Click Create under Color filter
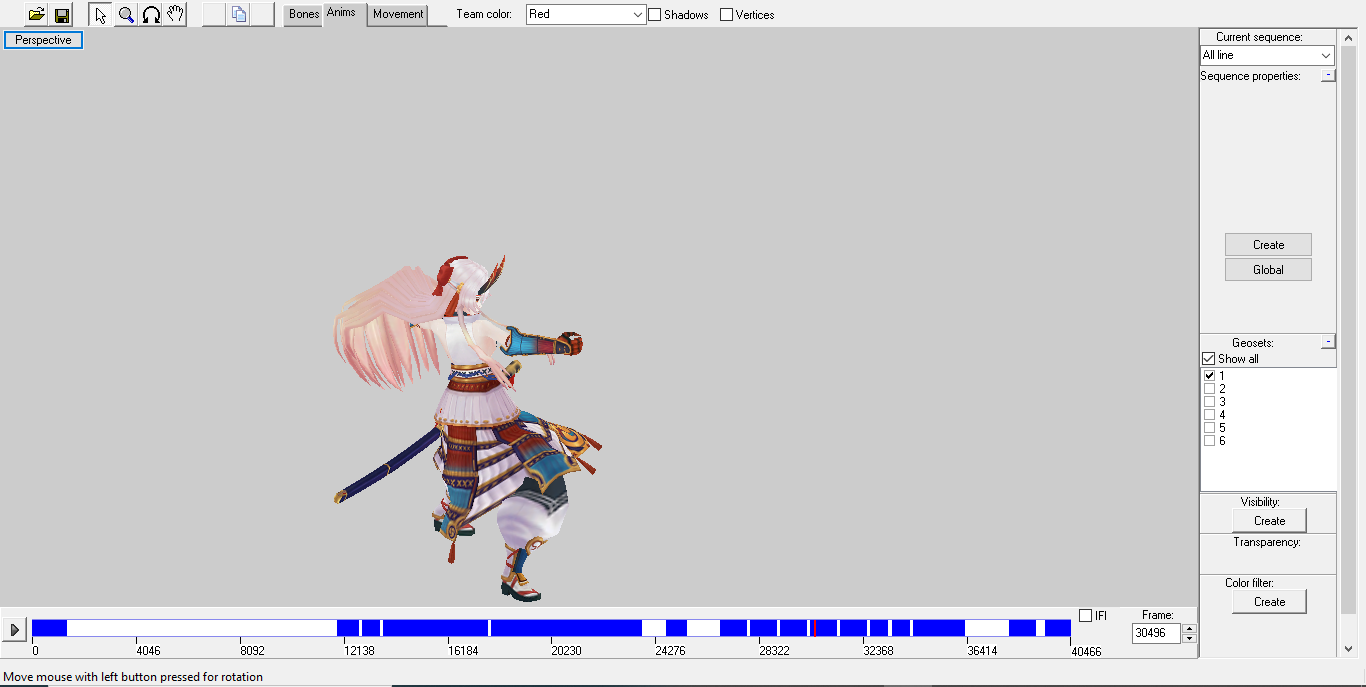The width and height of the screenshot is (1366, 687). 1269,602
